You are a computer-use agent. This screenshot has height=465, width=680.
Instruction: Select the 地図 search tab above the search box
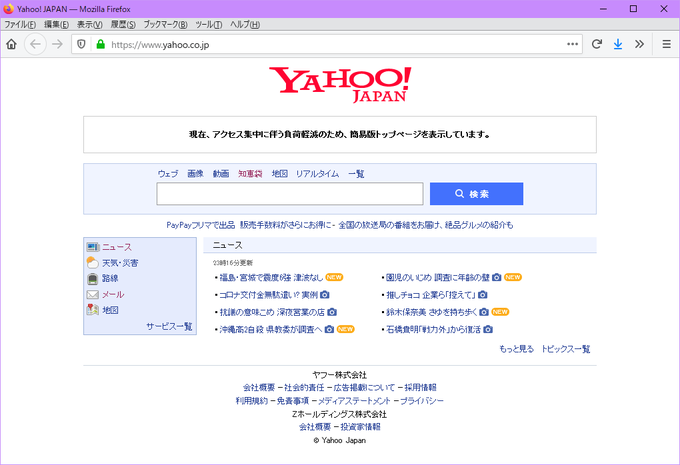pyautogui.click(x=280, y=174)
